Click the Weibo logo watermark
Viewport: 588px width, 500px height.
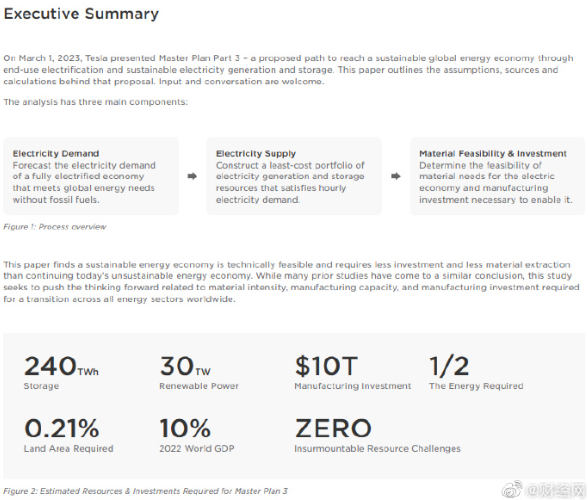coord(512,489)
